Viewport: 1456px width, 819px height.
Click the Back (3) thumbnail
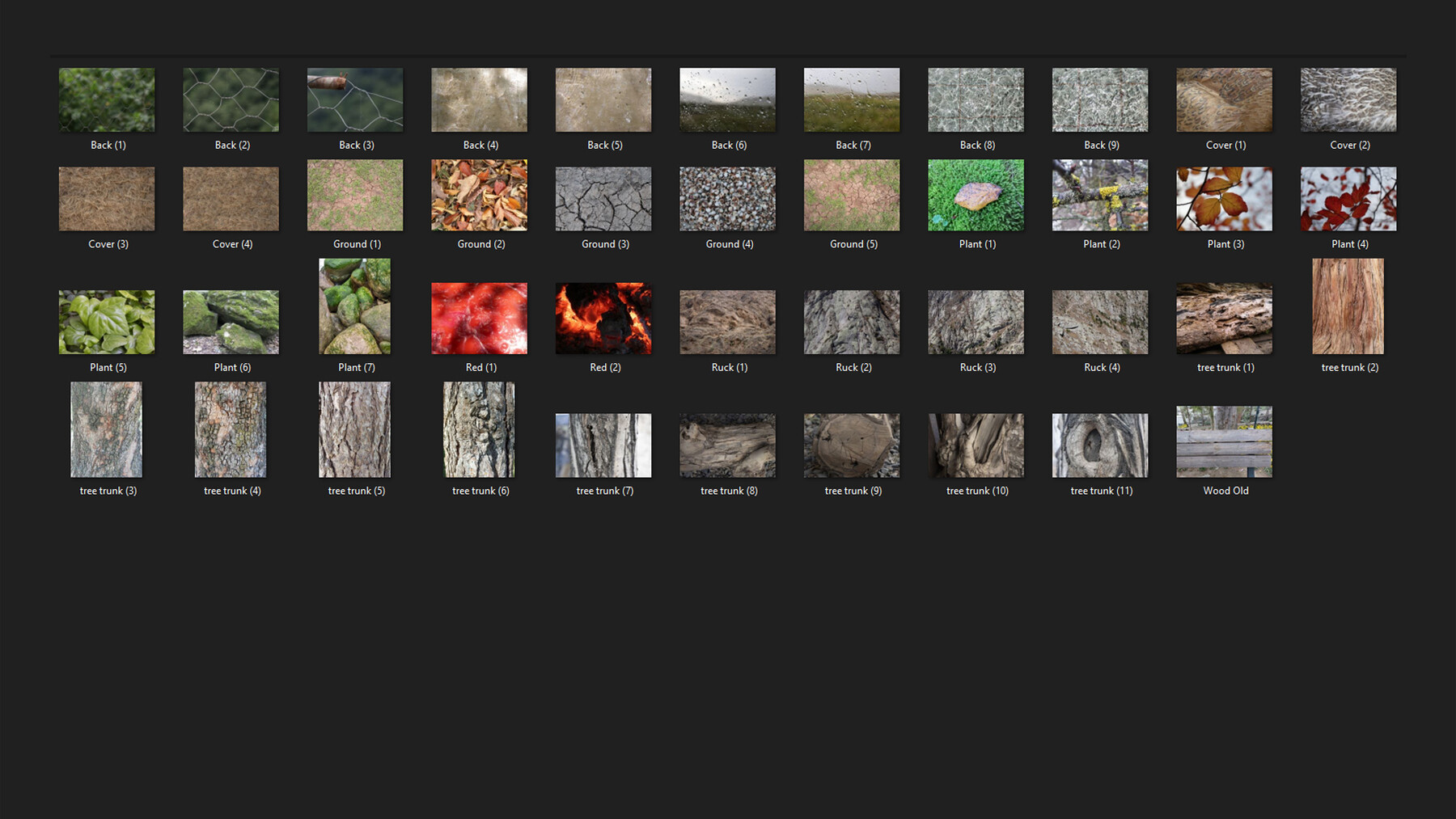click(355, 99)
